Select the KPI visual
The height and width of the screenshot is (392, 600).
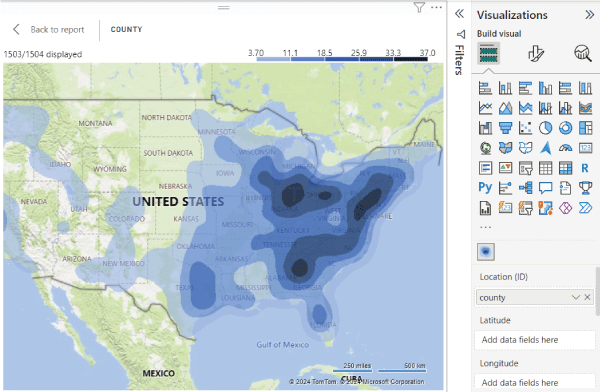tap(505, 168)
